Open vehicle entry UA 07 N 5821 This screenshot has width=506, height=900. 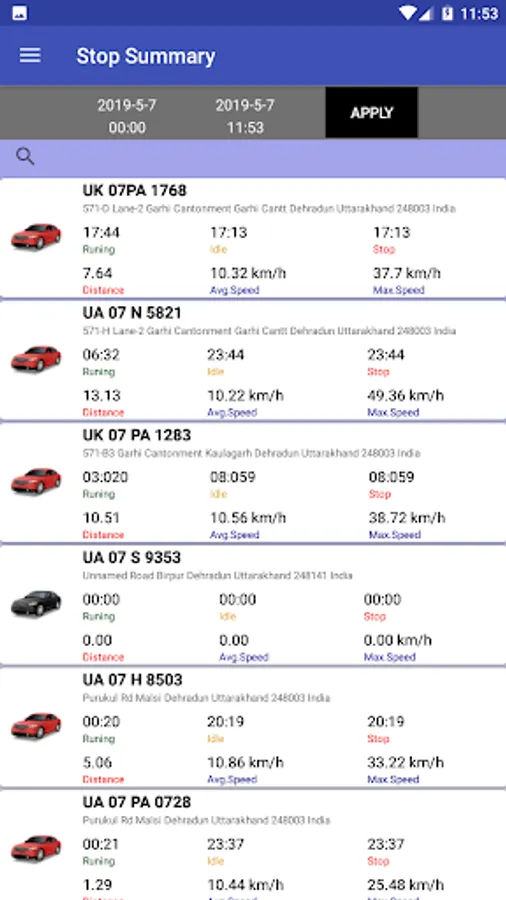253,360
